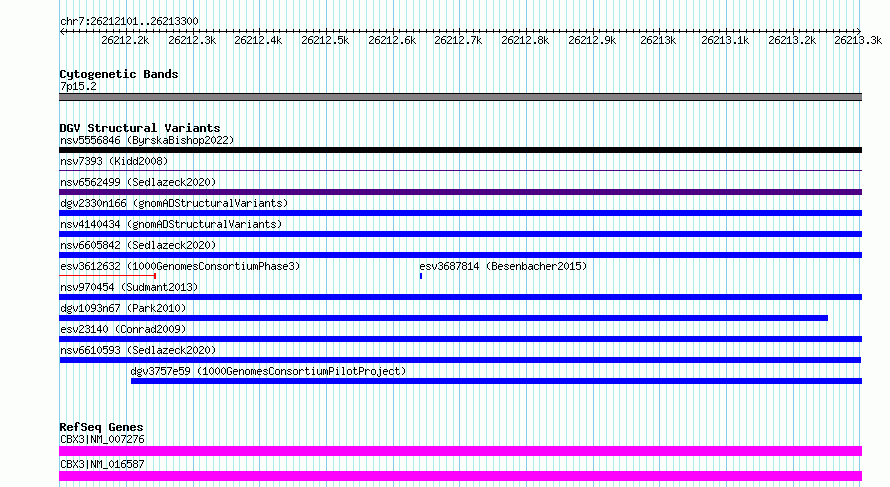Click the small blue esv3687814 marker
The image size is (890, 487).
click(421, 276)
